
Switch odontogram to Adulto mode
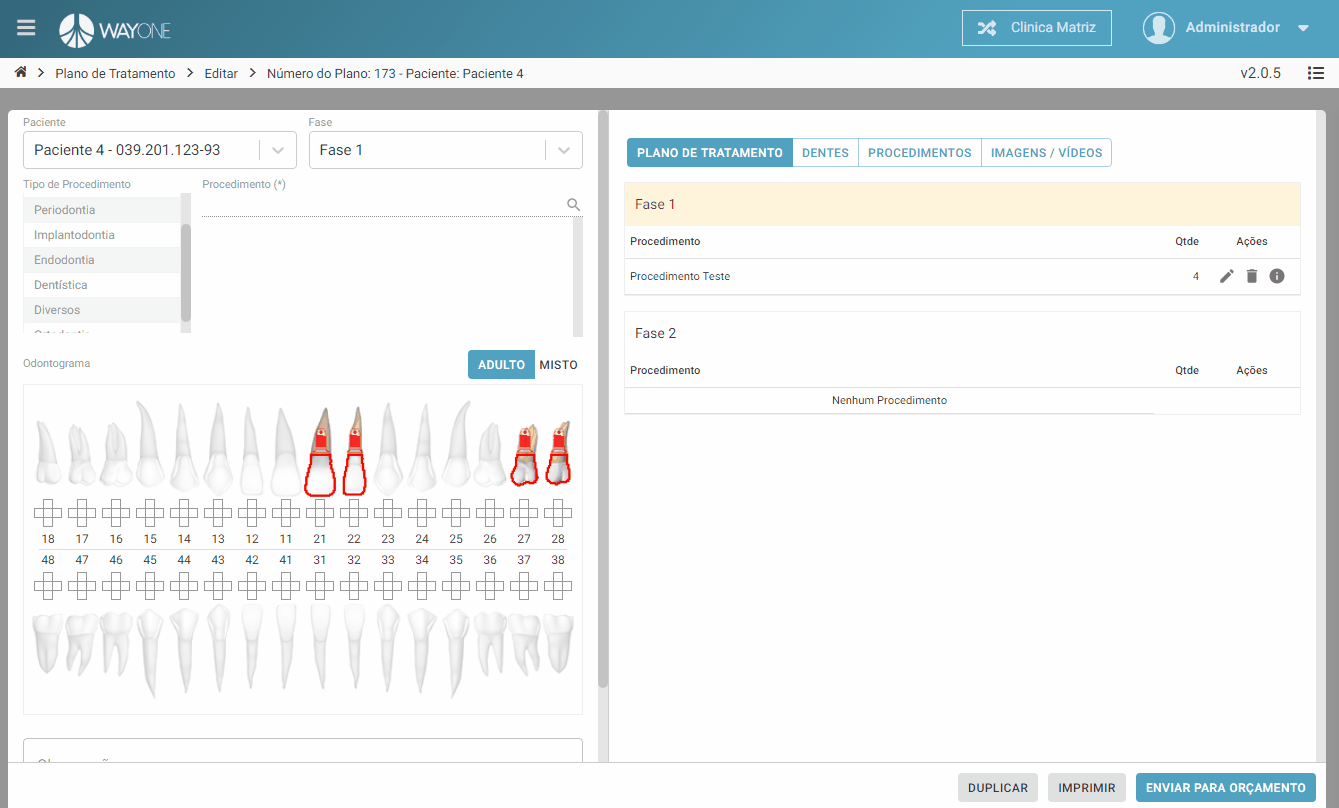(x=501, y=365)
